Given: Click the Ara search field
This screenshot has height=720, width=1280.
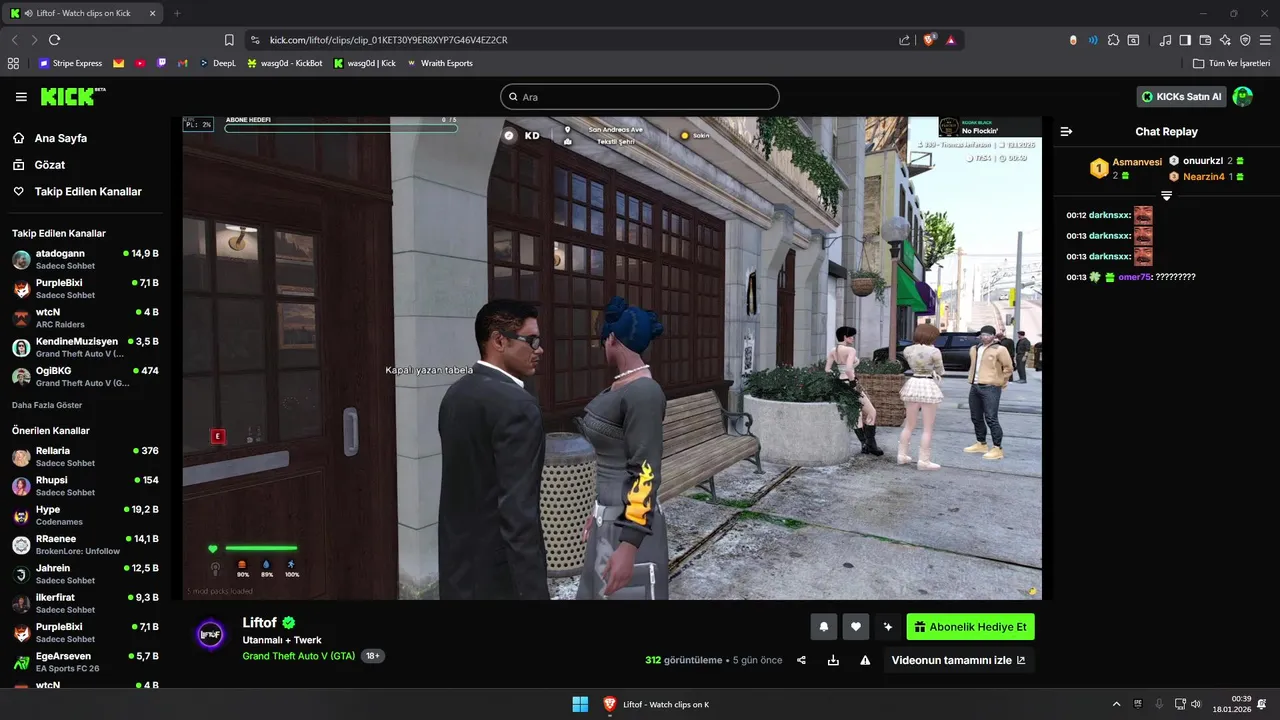Looking at the screenshot, I should pyautogui.click(x=640, y=97).
